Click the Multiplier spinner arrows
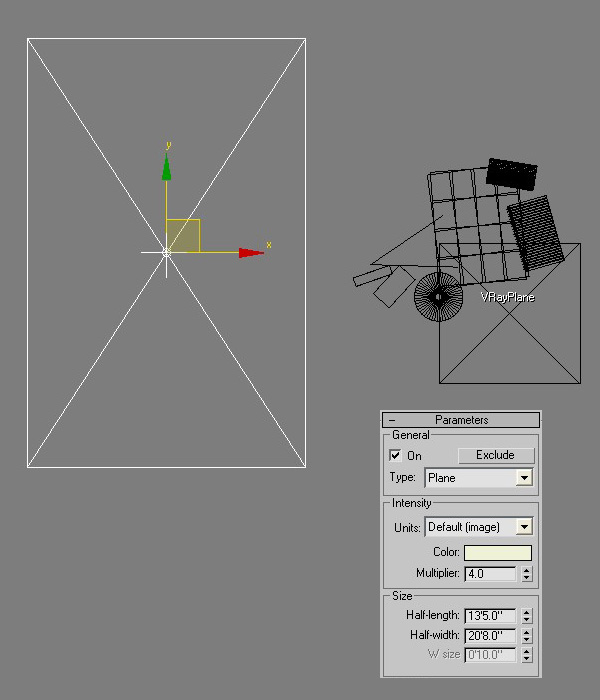The width and height of the screenshot is (600, 700). pyautogui.click(x=527, y=574)
